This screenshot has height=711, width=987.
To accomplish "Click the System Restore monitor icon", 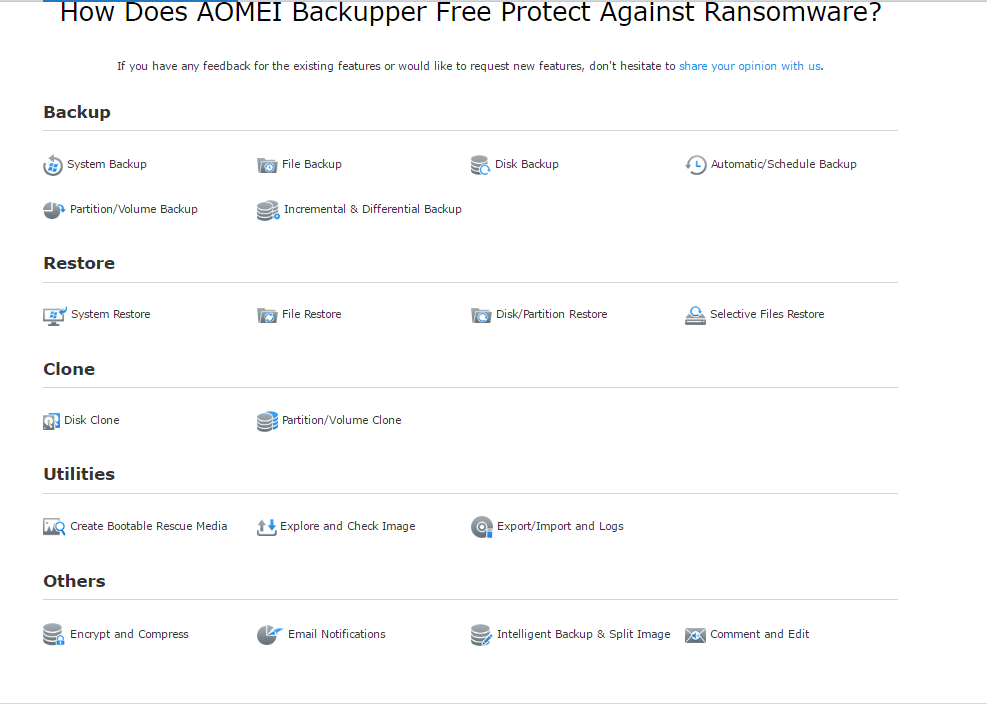I will tap(55, 315).
